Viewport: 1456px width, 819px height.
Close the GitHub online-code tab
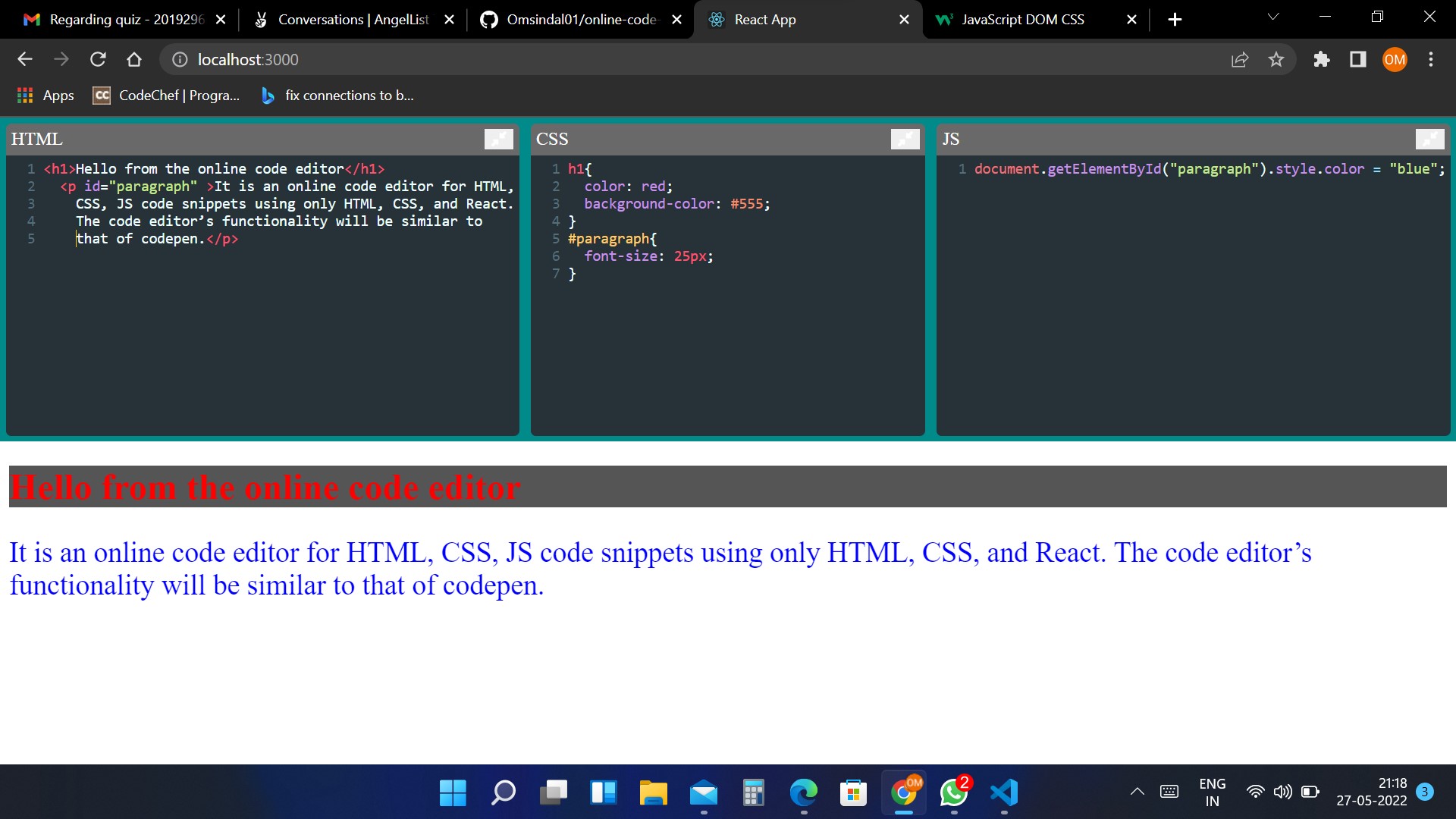coord(676,20)
